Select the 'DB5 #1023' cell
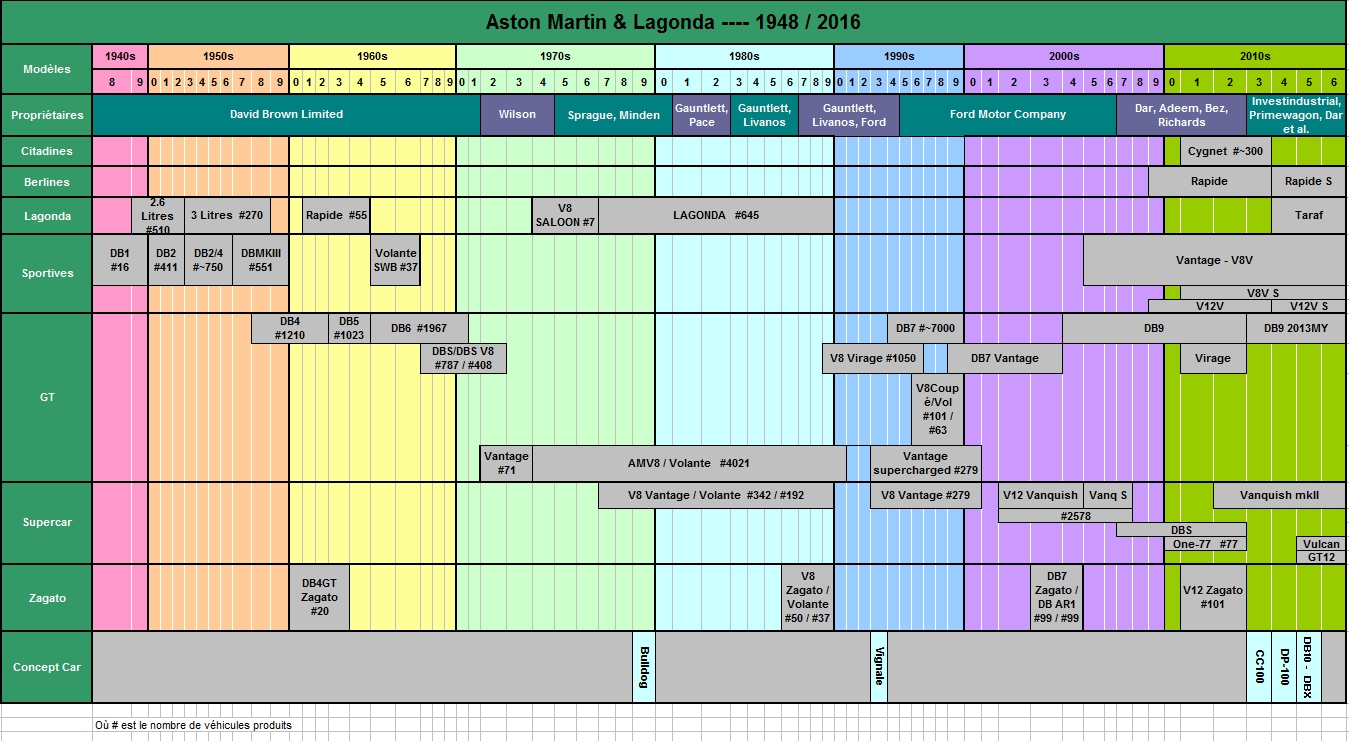The width and height of the screenshot is (1349, 741). (x=349, y=329)
